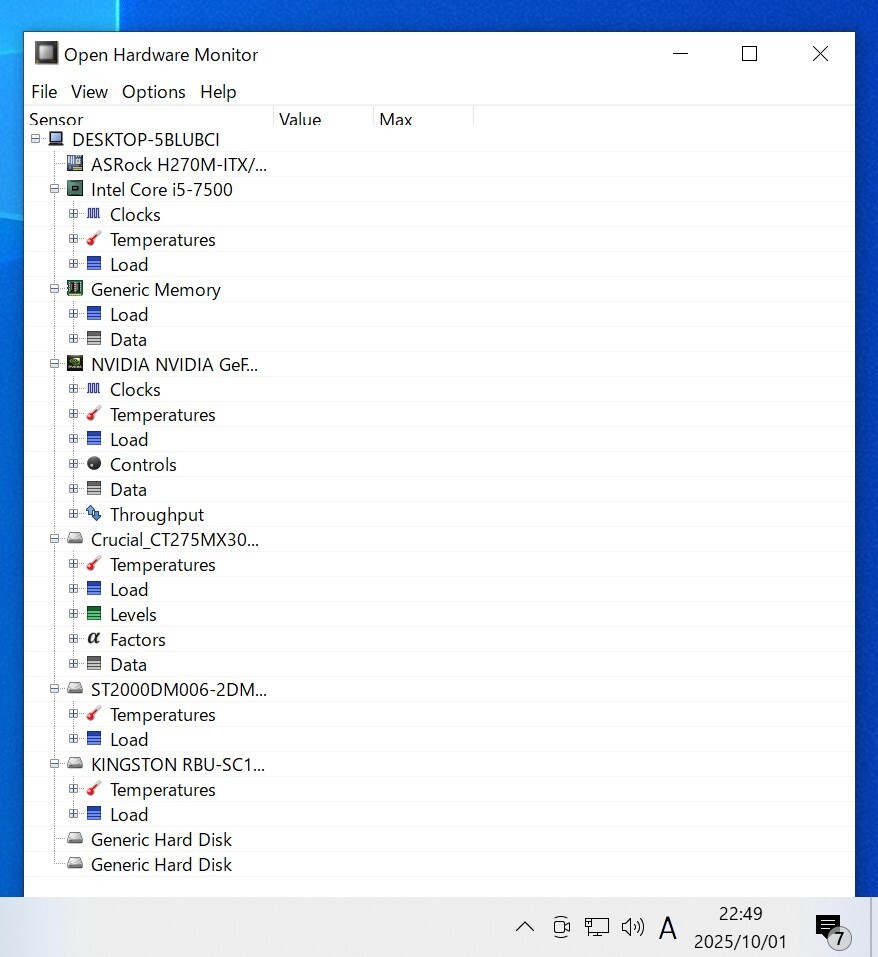Screen dimensions: 878x957
Task: Show hidden system tray icons chevron
Action: point(525,928)
